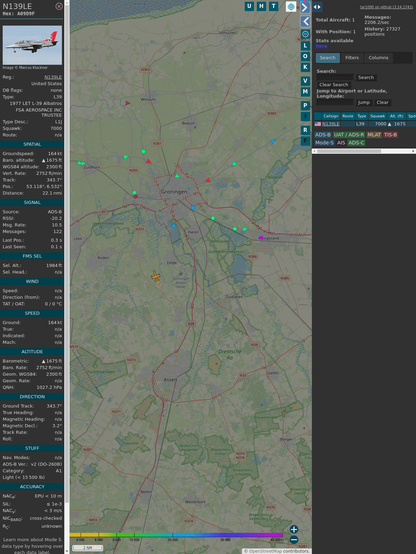Click the Clear button next to Jump
416x554 pixels.
pos(382,102)
